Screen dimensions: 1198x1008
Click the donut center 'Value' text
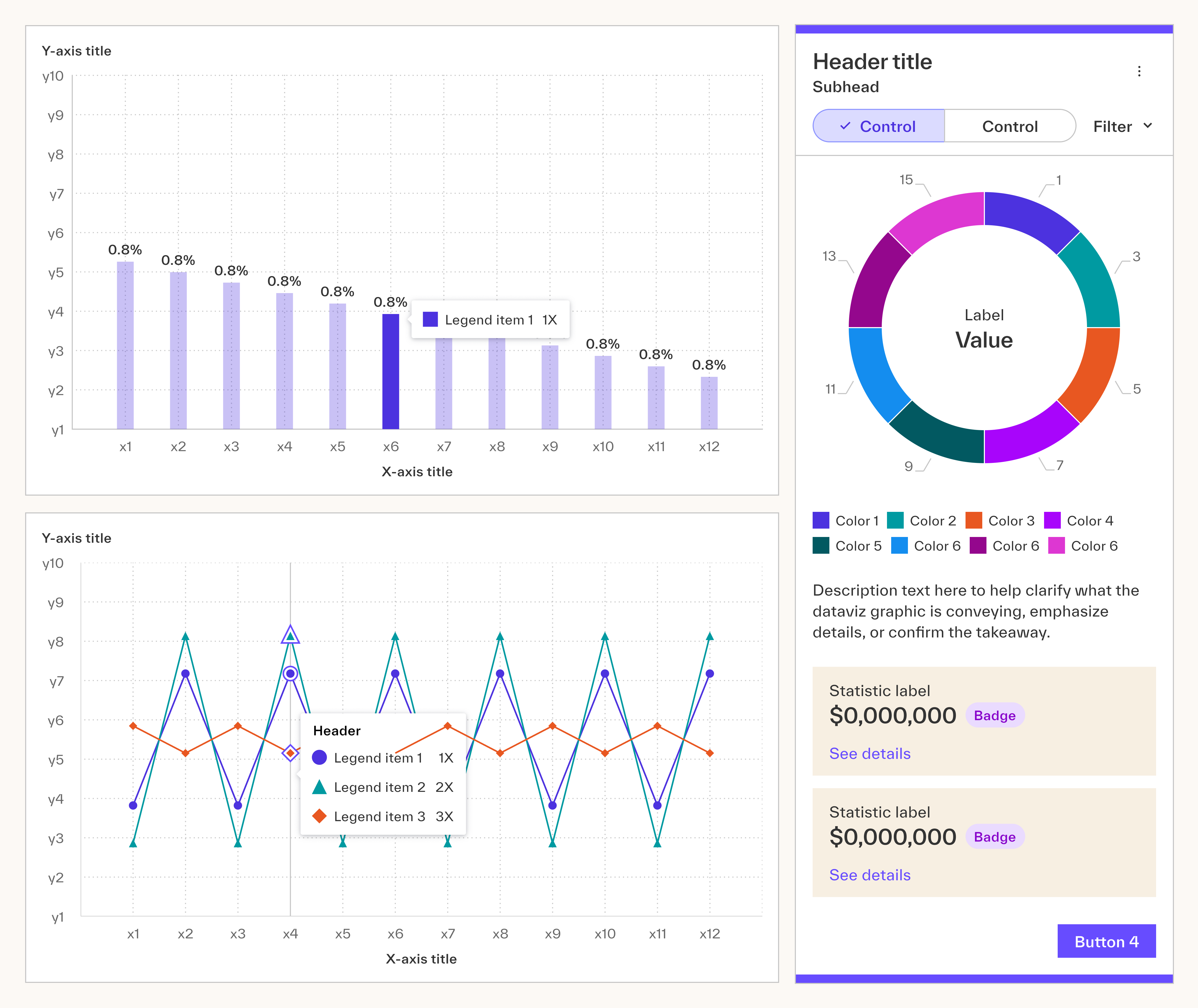click(984, 340)
